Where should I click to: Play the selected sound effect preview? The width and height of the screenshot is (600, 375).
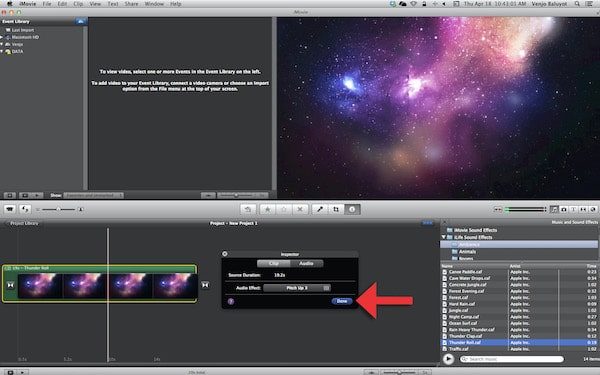pos(448,359)
